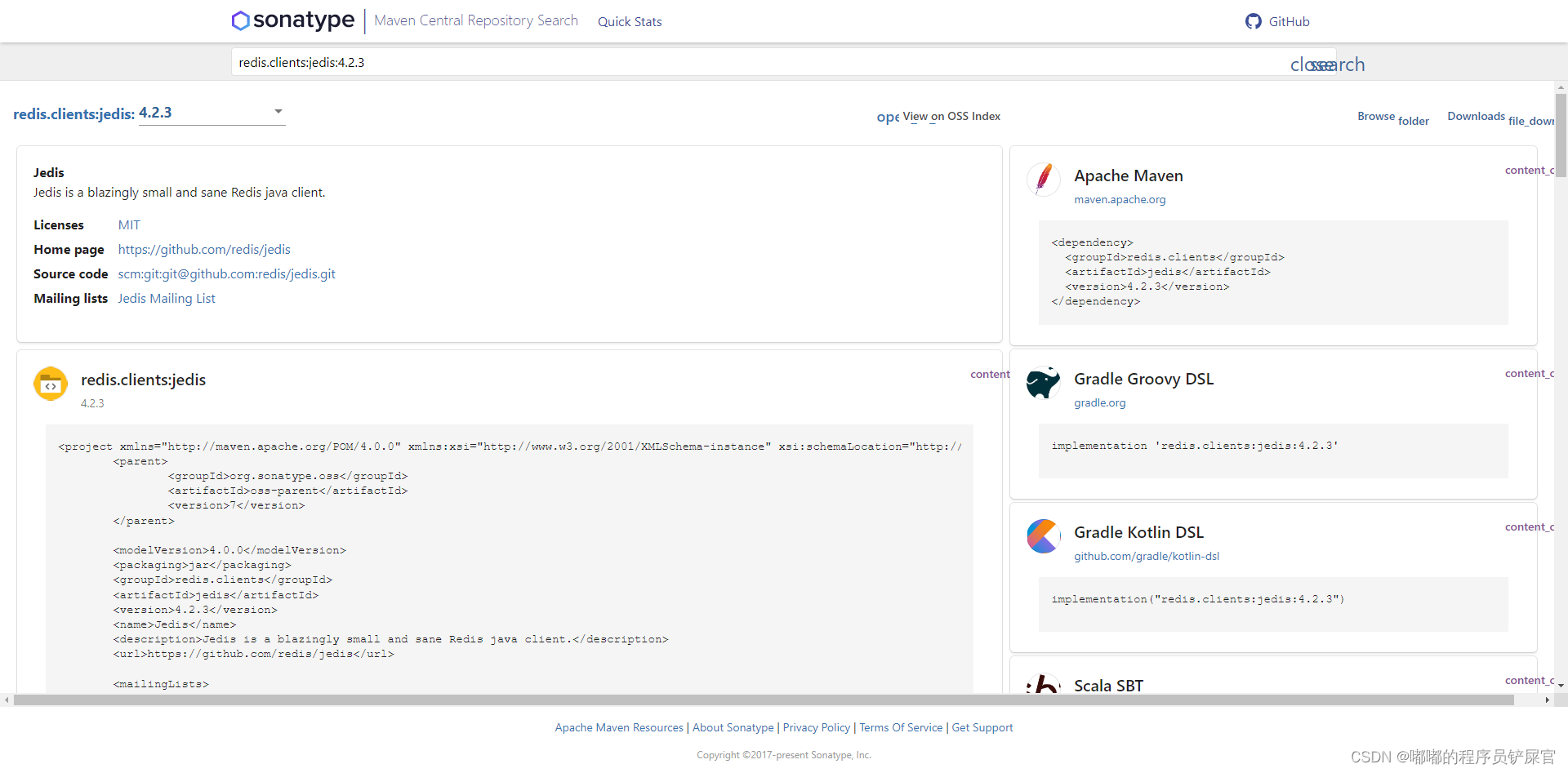The height and width of the screenshot is (773, 1568).
Task: Click the Sonatype logo
Action: pyautogui.click(x=293, y=20)
